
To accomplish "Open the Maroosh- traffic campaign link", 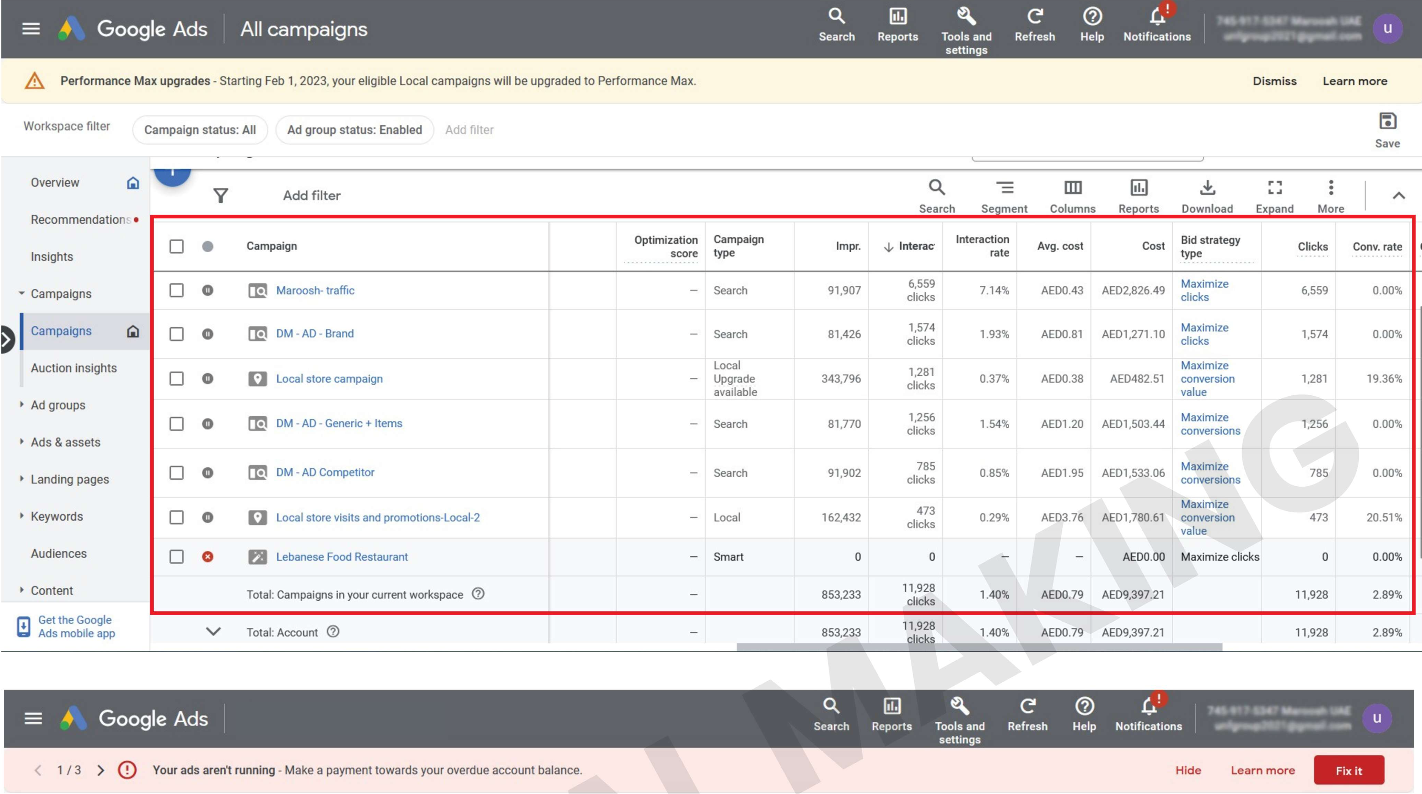I will [x=315, y=290].
